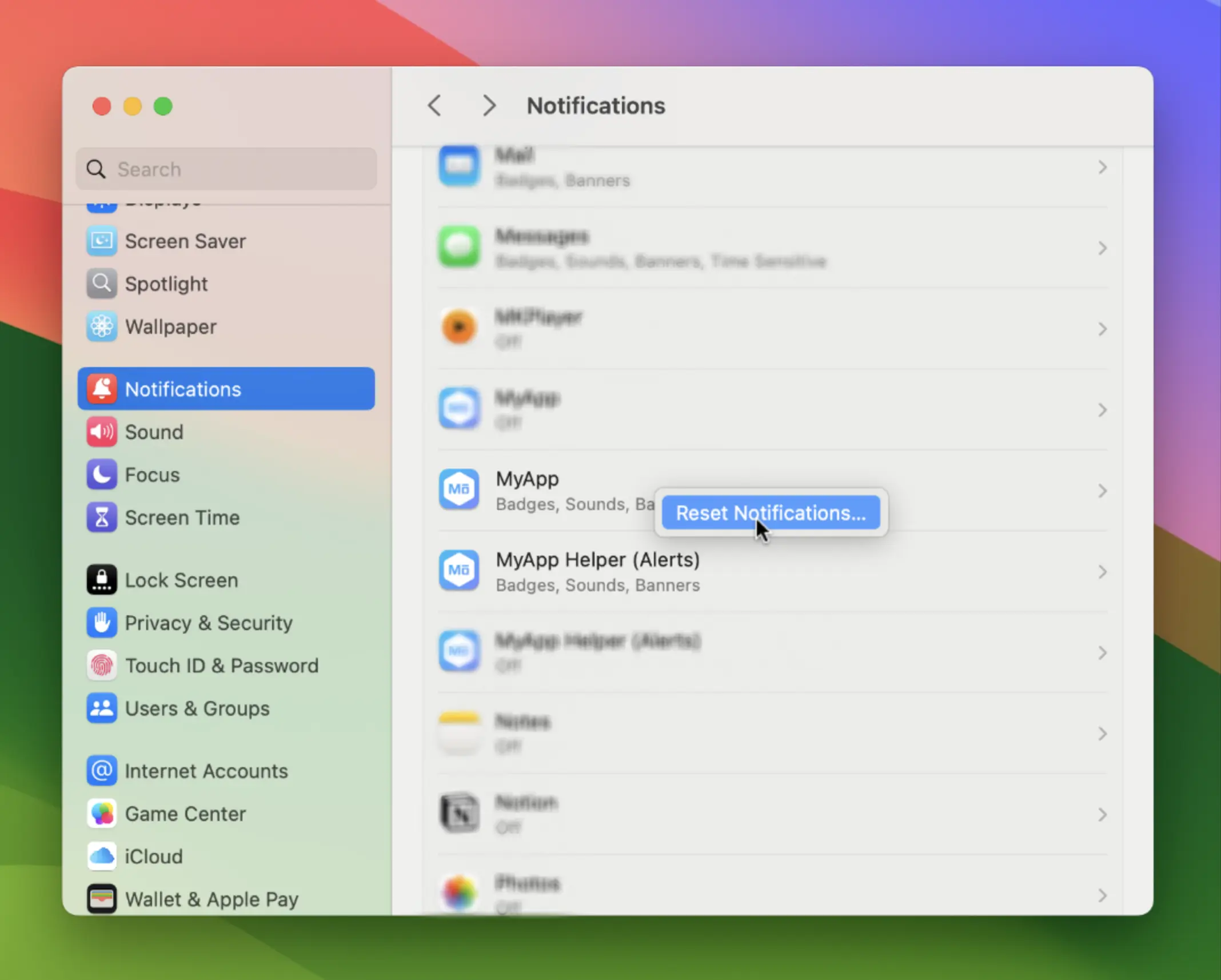Expand the Messages notification row
This screenshot has height=980, width=1221.
[1102, 248]
